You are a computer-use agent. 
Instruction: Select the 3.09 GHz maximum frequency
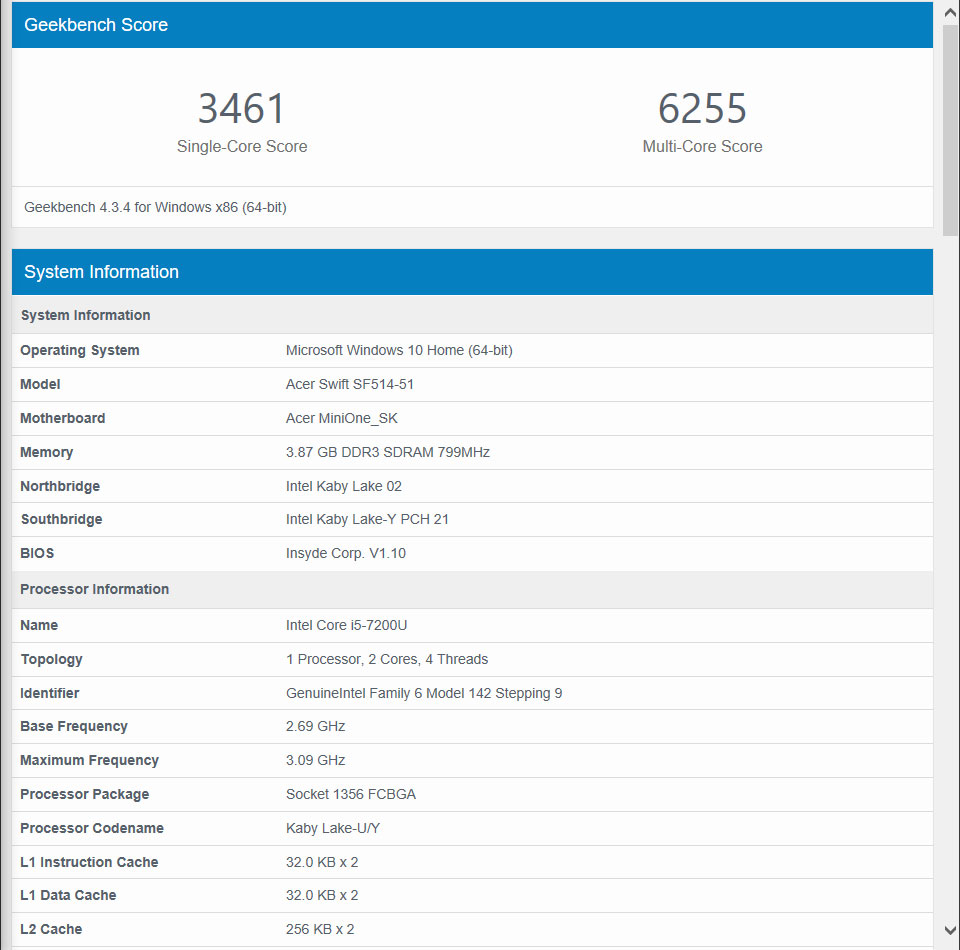click(x=315, y=760)
